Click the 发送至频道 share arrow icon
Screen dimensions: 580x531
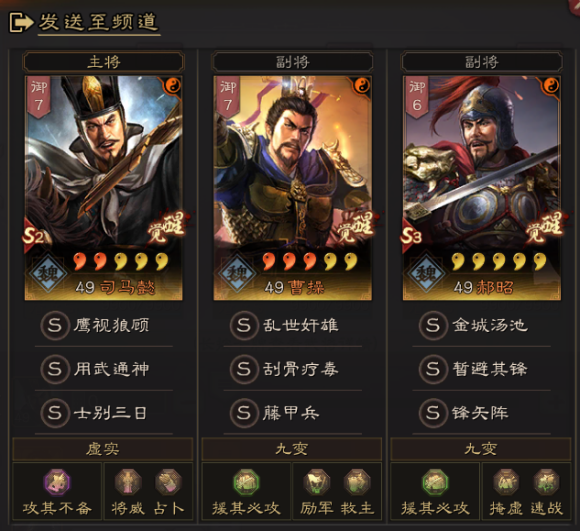pyautogui.click(x=21, y=22)
